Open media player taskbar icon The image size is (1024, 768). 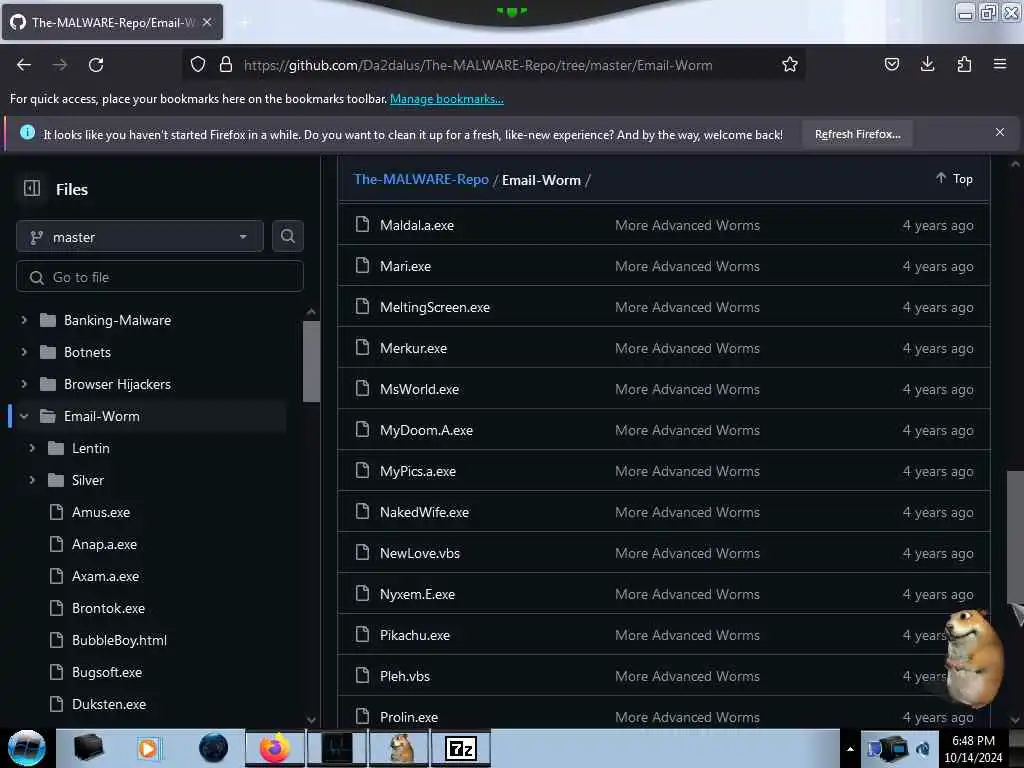coord(148,748)
